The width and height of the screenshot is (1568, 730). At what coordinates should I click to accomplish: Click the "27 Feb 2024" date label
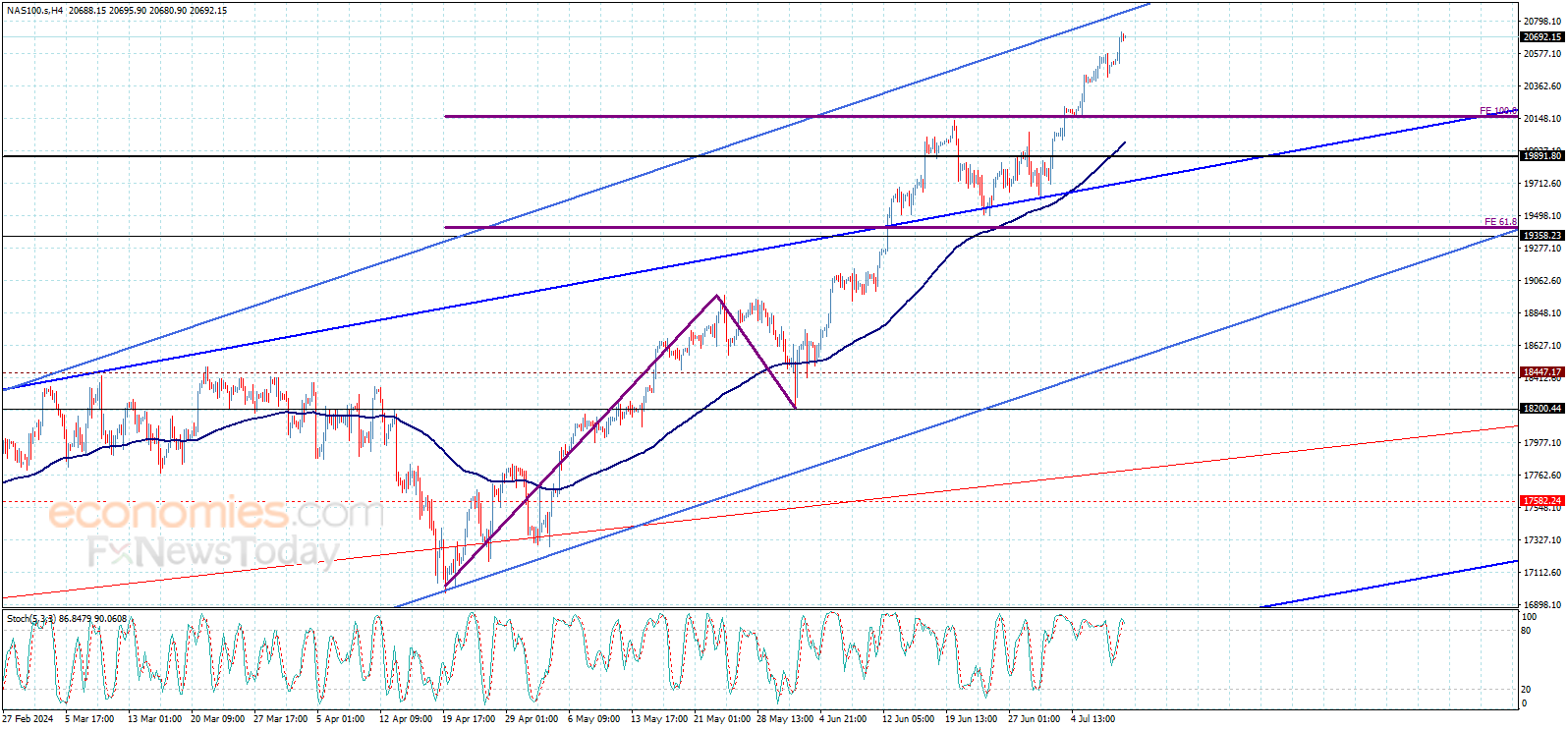pos(28,719)
